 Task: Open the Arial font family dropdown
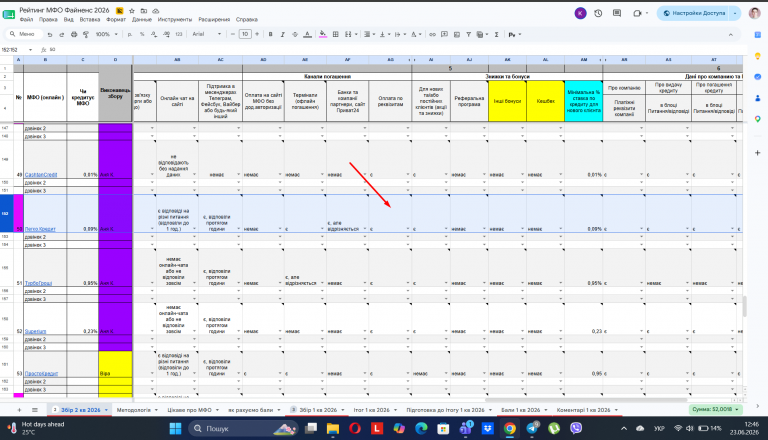[207, 34]
